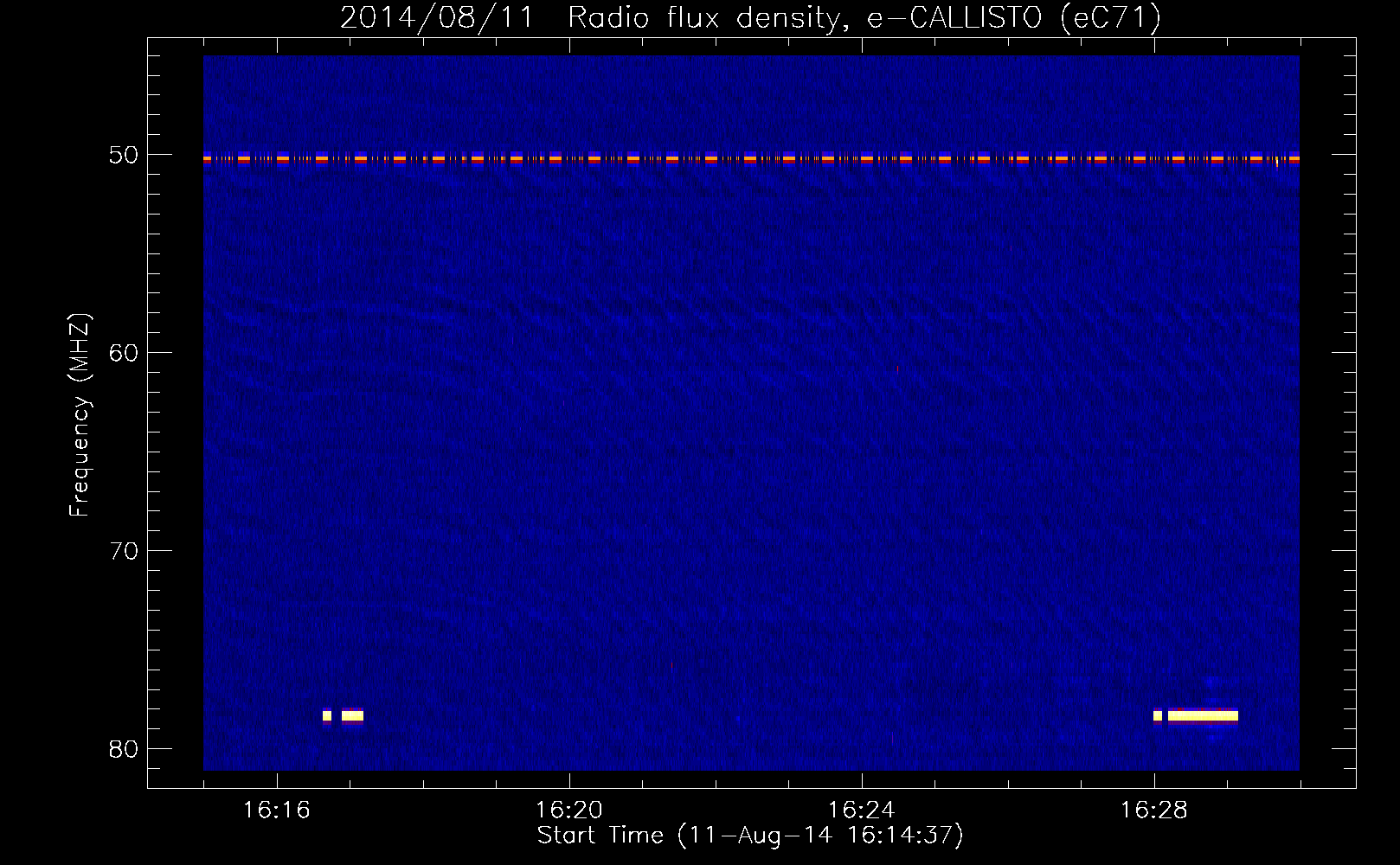Click the '16:28' time tick label

[1153, 810]
